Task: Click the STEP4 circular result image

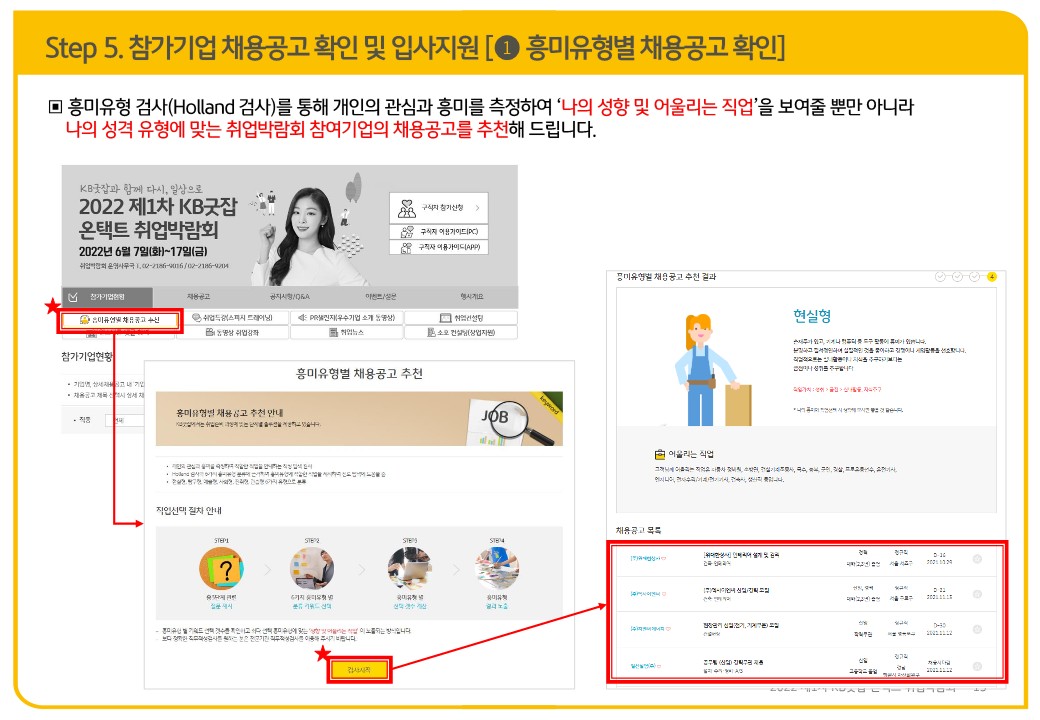Action: pos(497,570)
